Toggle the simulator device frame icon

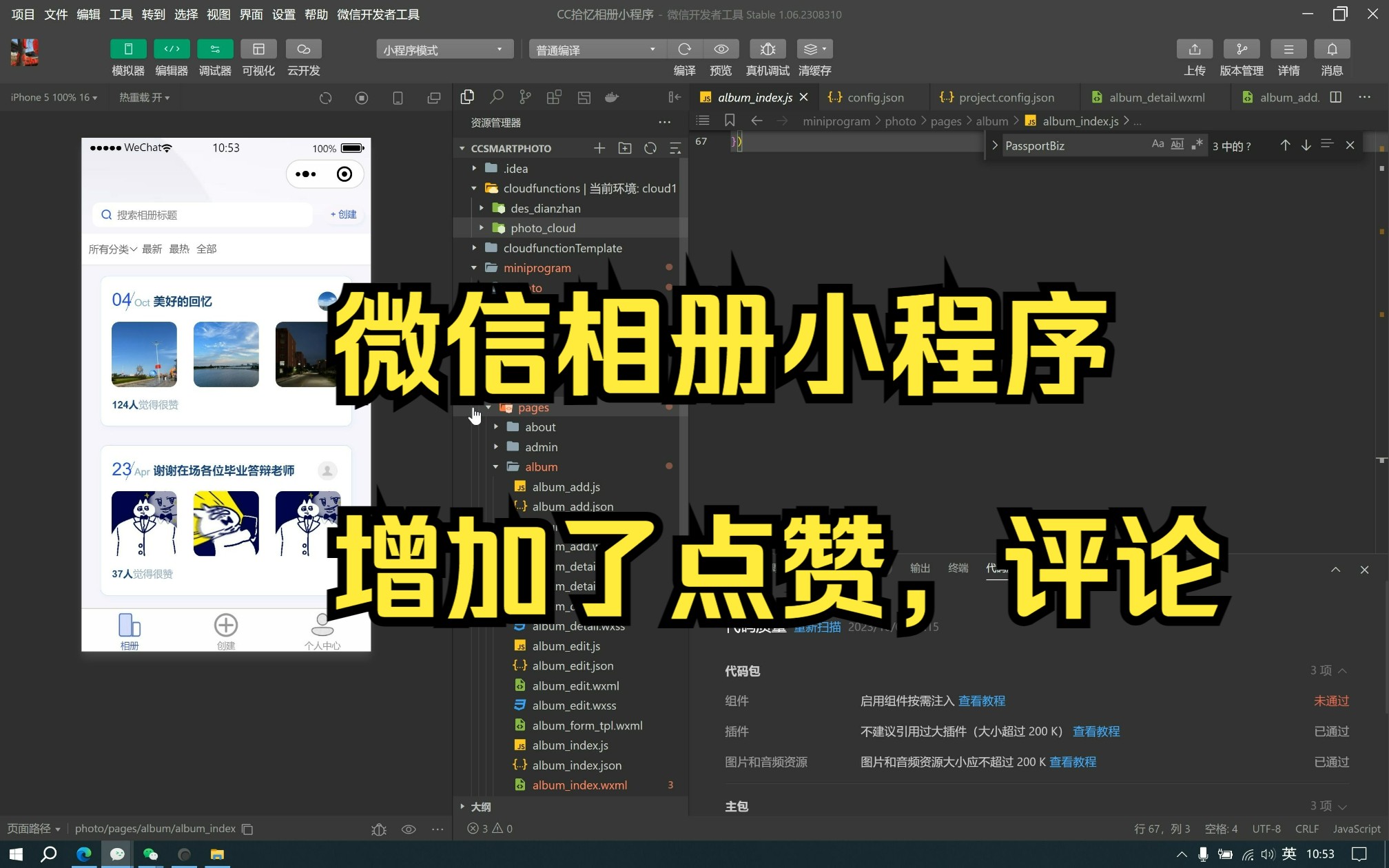(398, 98)
